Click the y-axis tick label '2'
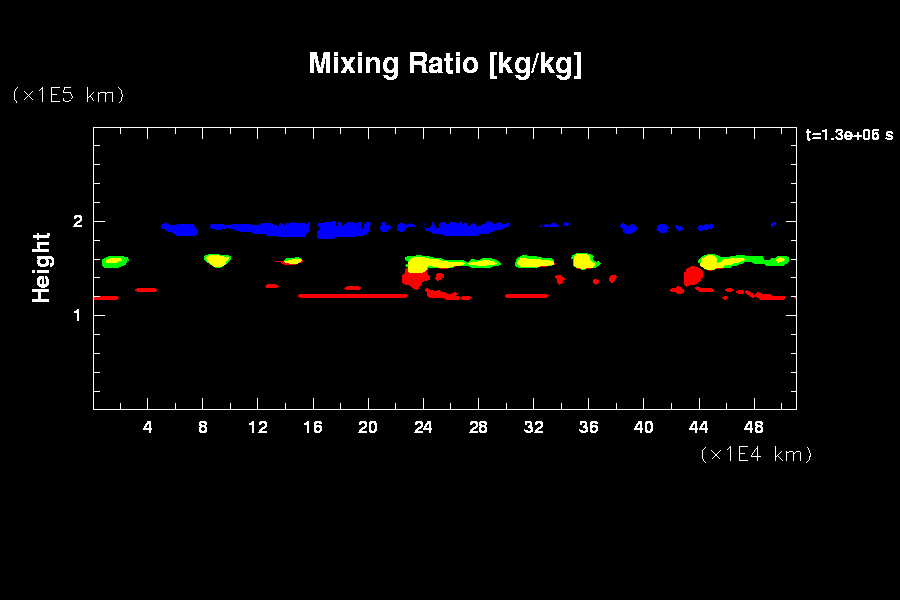This screenshot has height=600, width=900. (77, 221)
